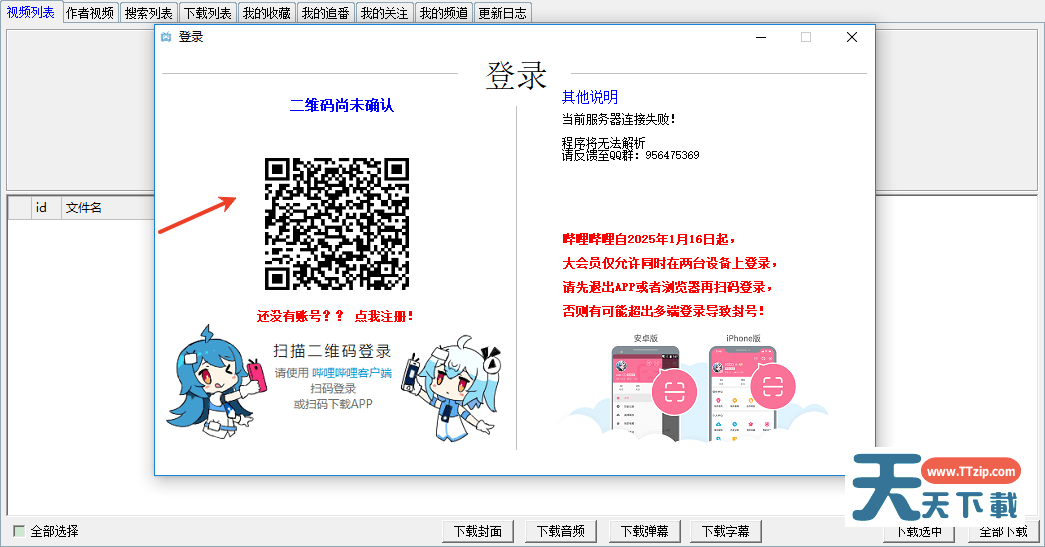The width and height of the screenshot is (1045, 547).
Task: Toggle the 全部选择 checkbox
Action: coord(19,531)
